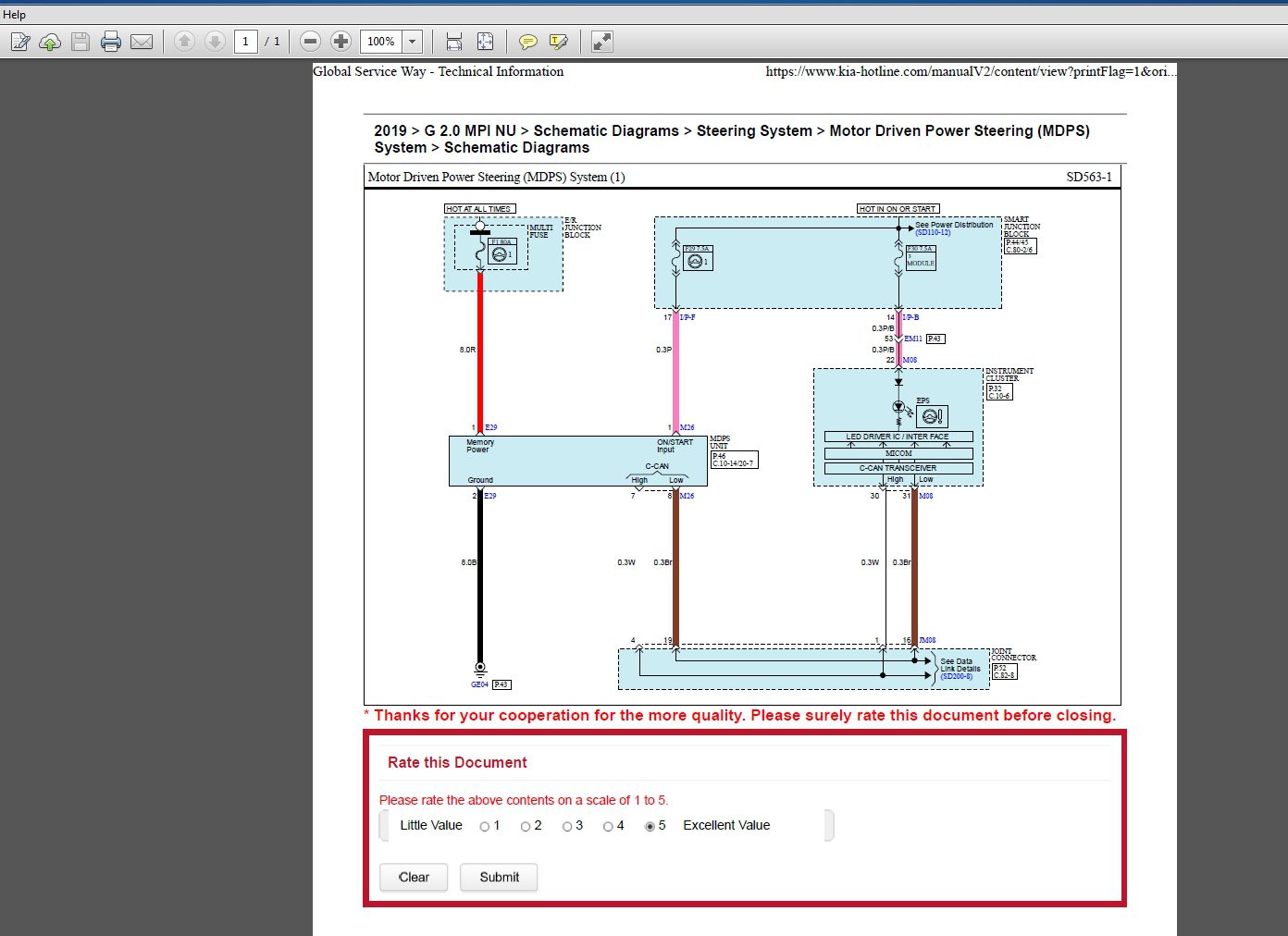Image resolution: width=1288 pixels, height=936 pixels.
Task: Zoom out with the minus icon
Action: (x=311, y=42)
